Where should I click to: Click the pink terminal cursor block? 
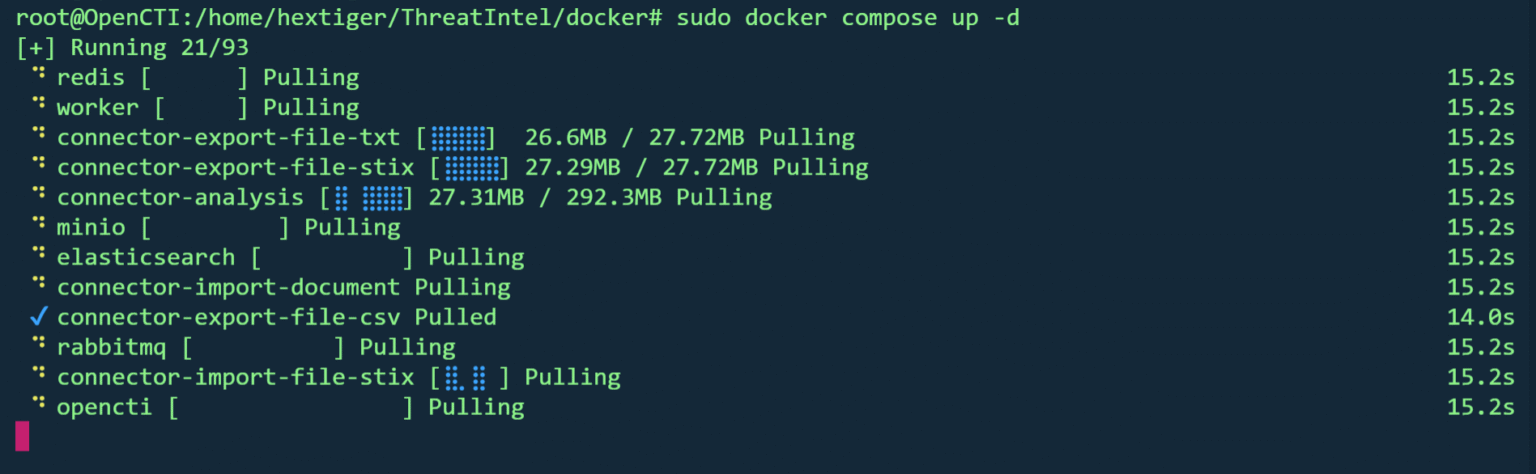(22, 436)
